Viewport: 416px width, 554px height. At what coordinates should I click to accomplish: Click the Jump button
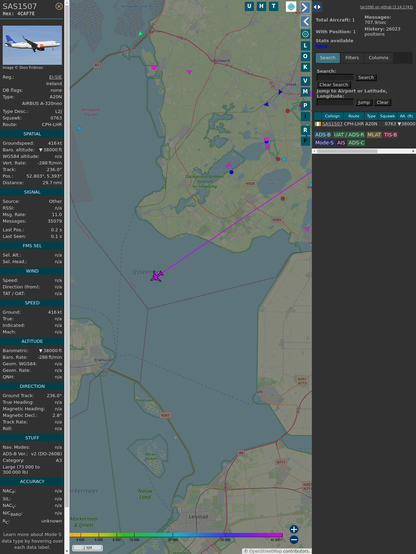[x=363, y=102]
